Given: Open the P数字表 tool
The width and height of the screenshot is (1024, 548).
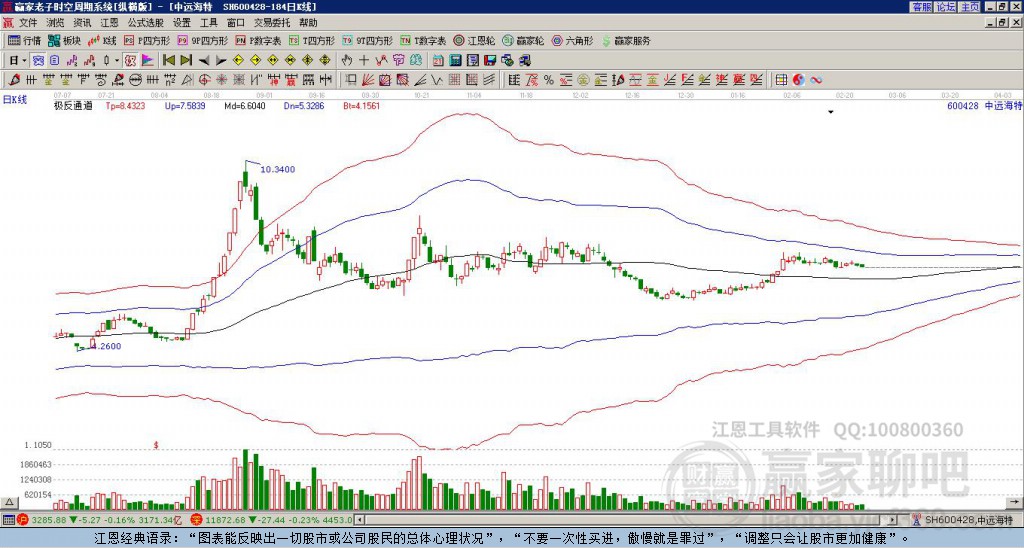Looking at the screenshot, I should (x=258, y=40).
